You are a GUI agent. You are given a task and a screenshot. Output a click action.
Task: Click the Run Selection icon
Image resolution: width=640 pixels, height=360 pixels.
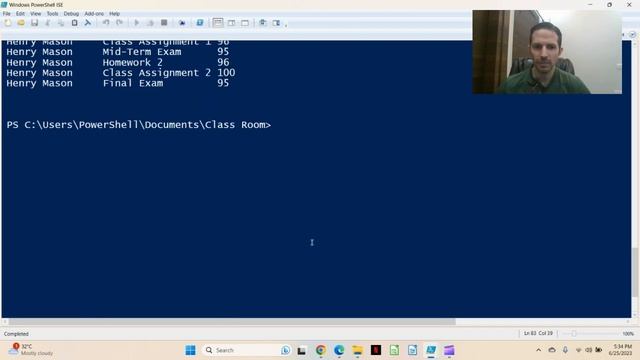pyautogui.click(x=150, y=23)
